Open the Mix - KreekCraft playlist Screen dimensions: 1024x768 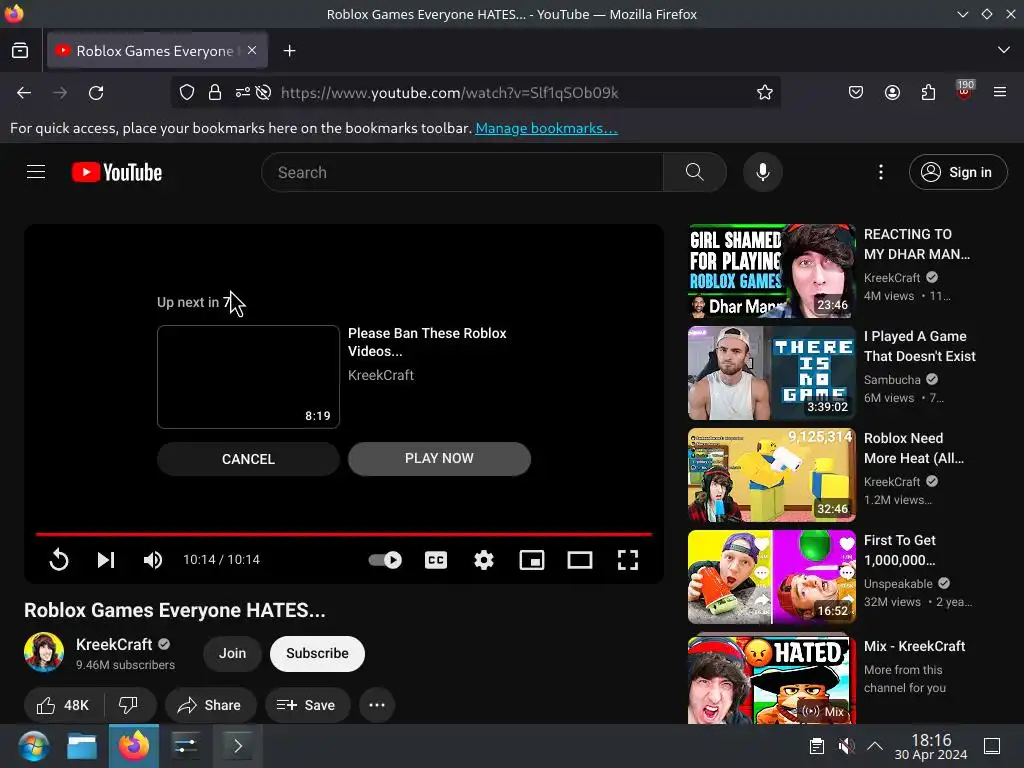tap(914, 646)
